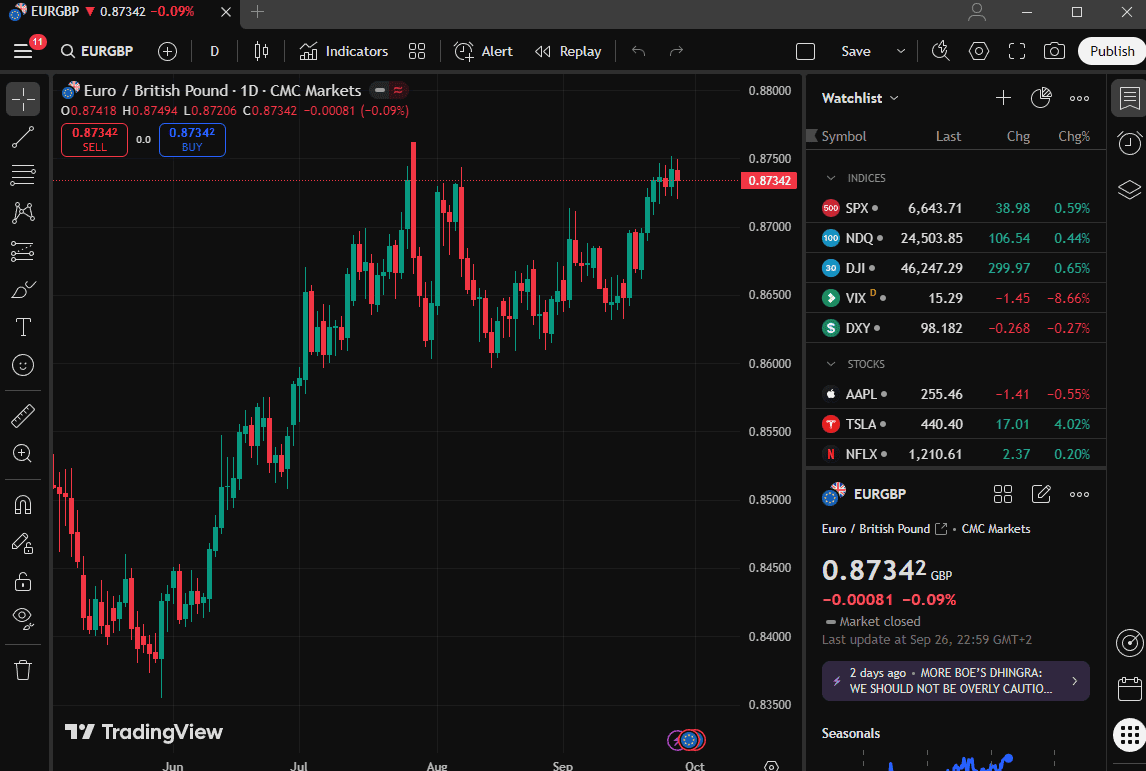The image size is (1146, 771).
Task: Open the text annotation tool
Action: (22, 327)
